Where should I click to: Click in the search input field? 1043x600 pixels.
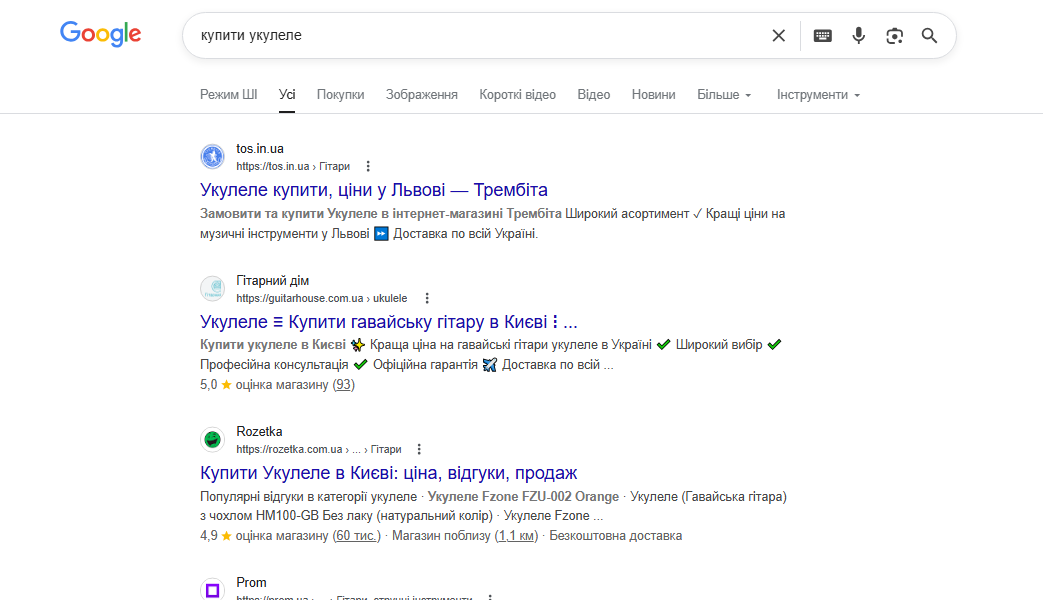tap(480, 36)
